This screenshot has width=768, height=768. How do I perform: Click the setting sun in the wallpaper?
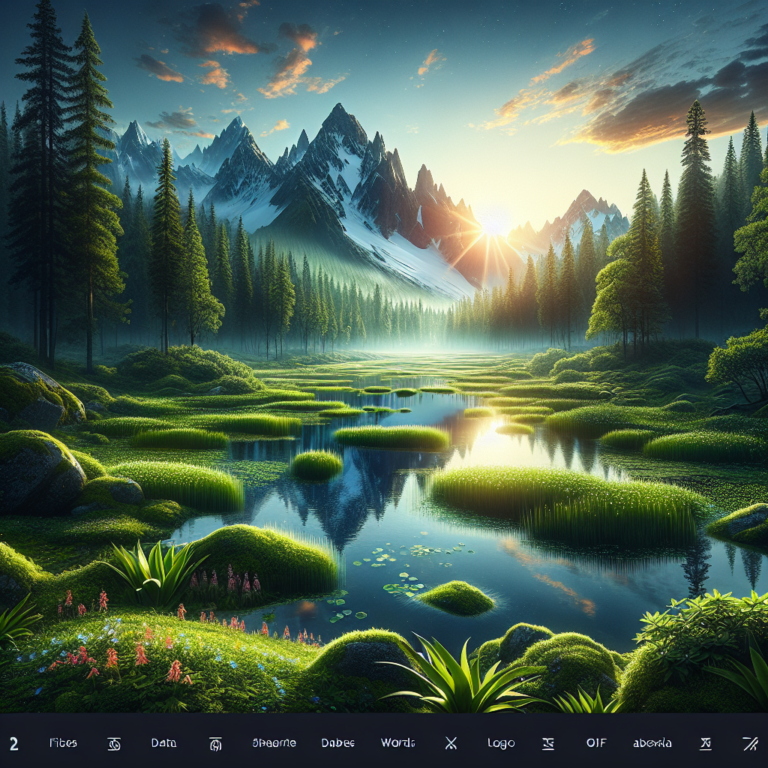[494, 222]
